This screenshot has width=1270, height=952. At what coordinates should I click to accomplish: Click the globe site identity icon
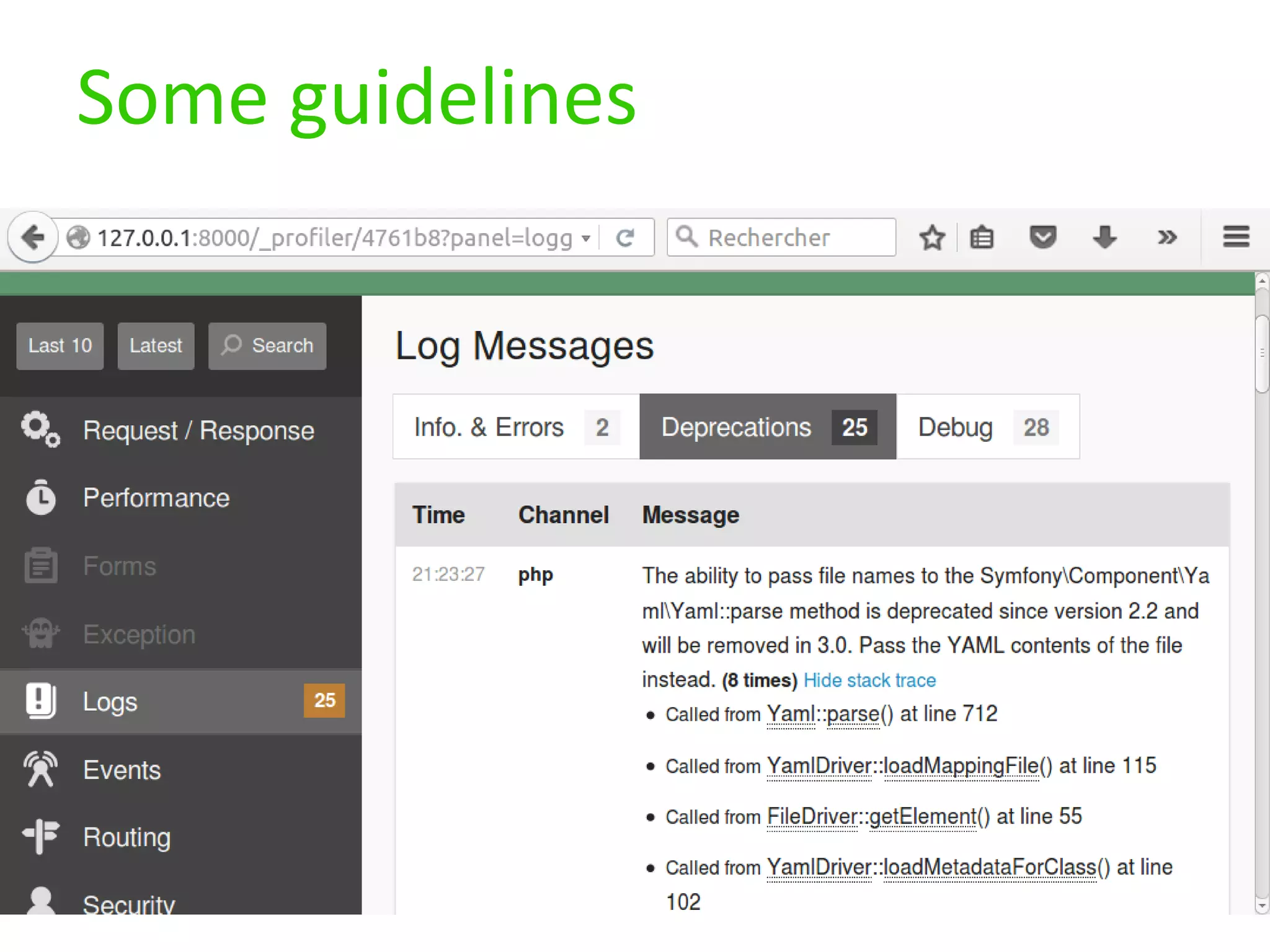pyautogui.click(x=78, y=237)
